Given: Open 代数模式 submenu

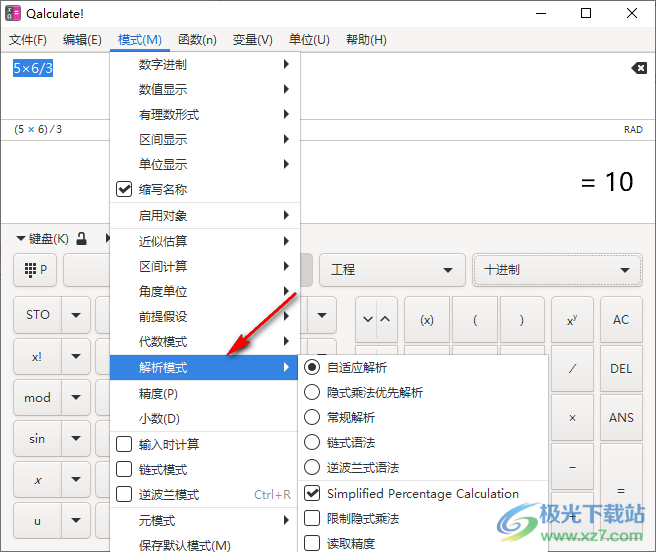Looking at the screenshot, I should [205, 341].
